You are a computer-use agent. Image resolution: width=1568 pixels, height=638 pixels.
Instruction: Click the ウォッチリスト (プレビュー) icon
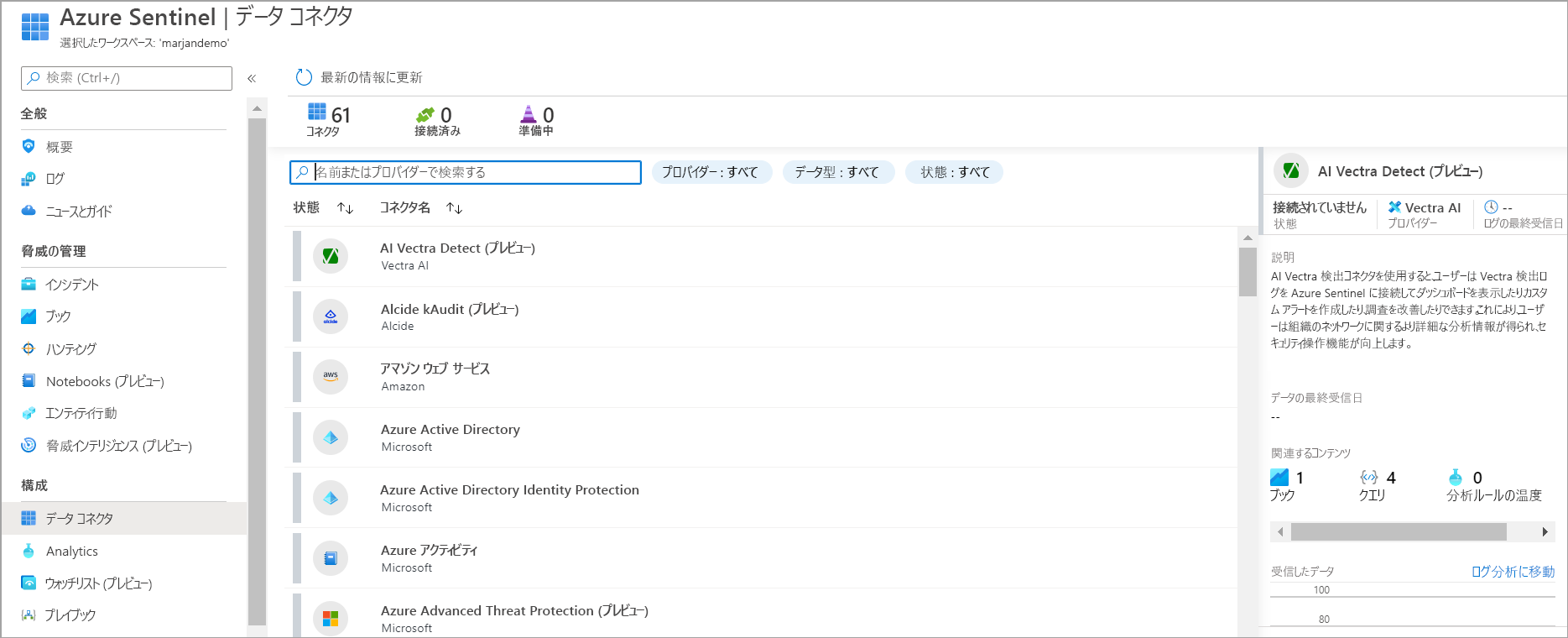[x=29, y=583]
